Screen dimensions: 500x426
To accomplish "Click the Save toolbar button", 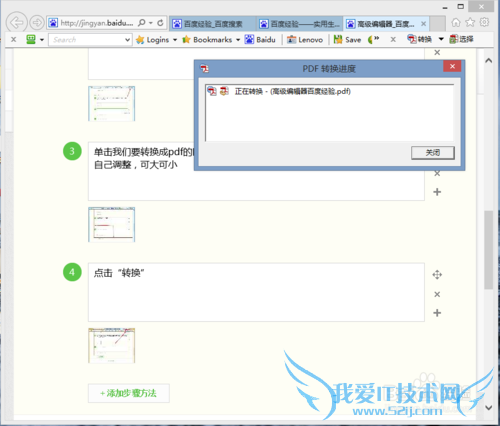I will 347,40.
